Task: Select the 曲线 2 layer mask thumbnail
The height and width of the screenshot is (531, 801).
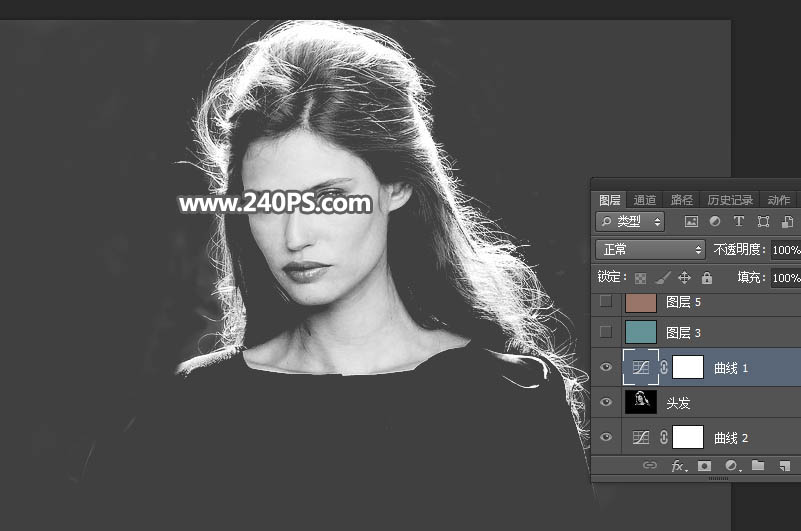Action: coord(688,438)
